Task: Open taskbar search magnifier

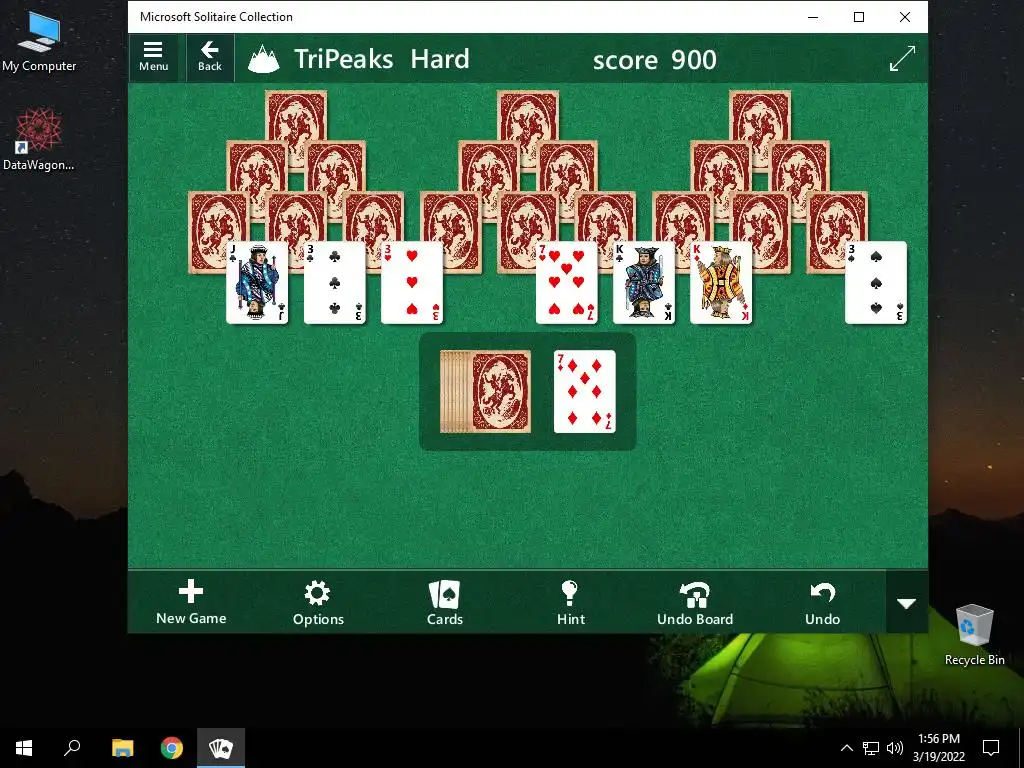Action: point(72,748)
